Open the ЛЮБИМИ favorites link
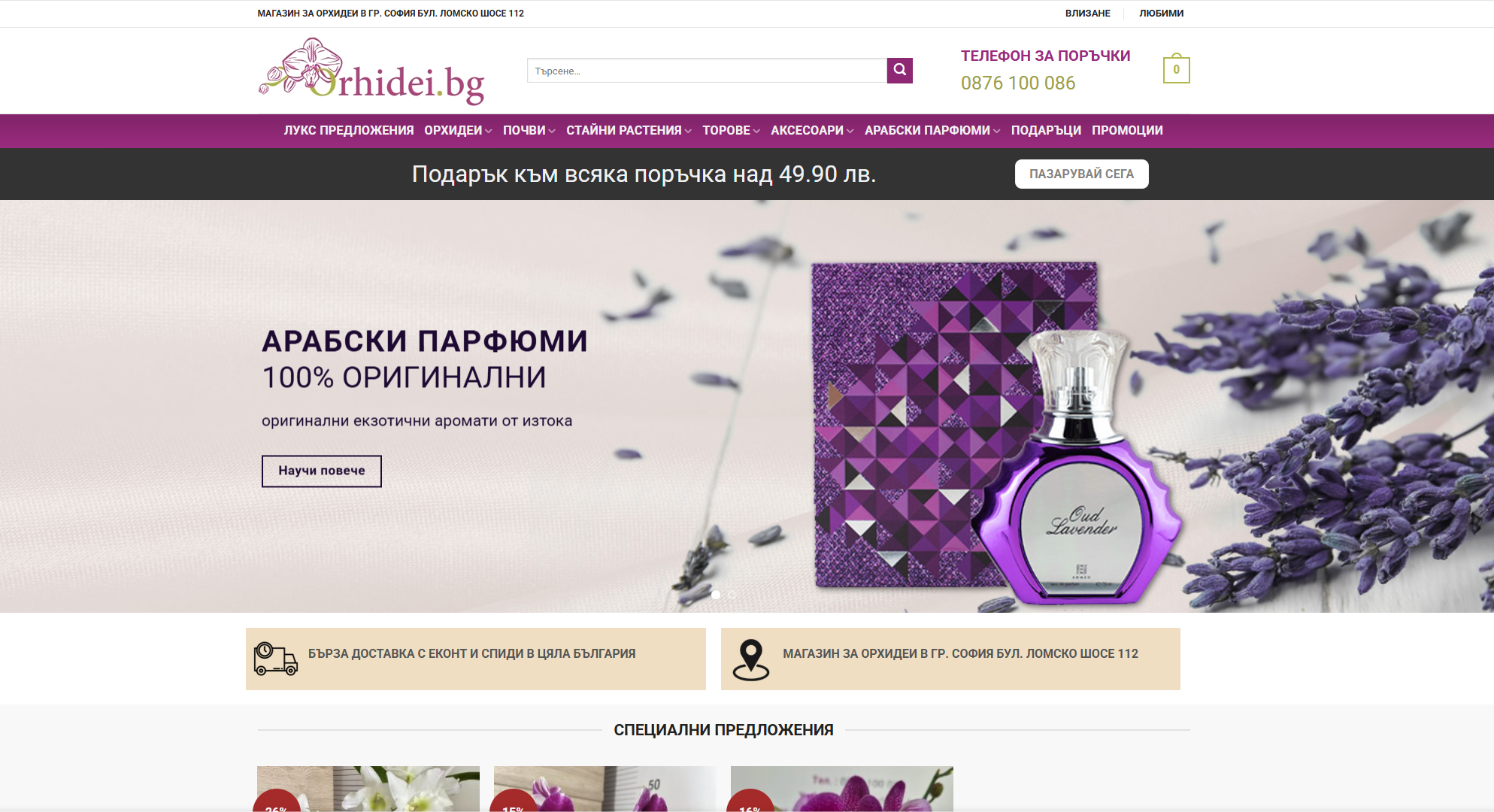The width and height of the screenshot is (1494, 812). coord(1161,14)
